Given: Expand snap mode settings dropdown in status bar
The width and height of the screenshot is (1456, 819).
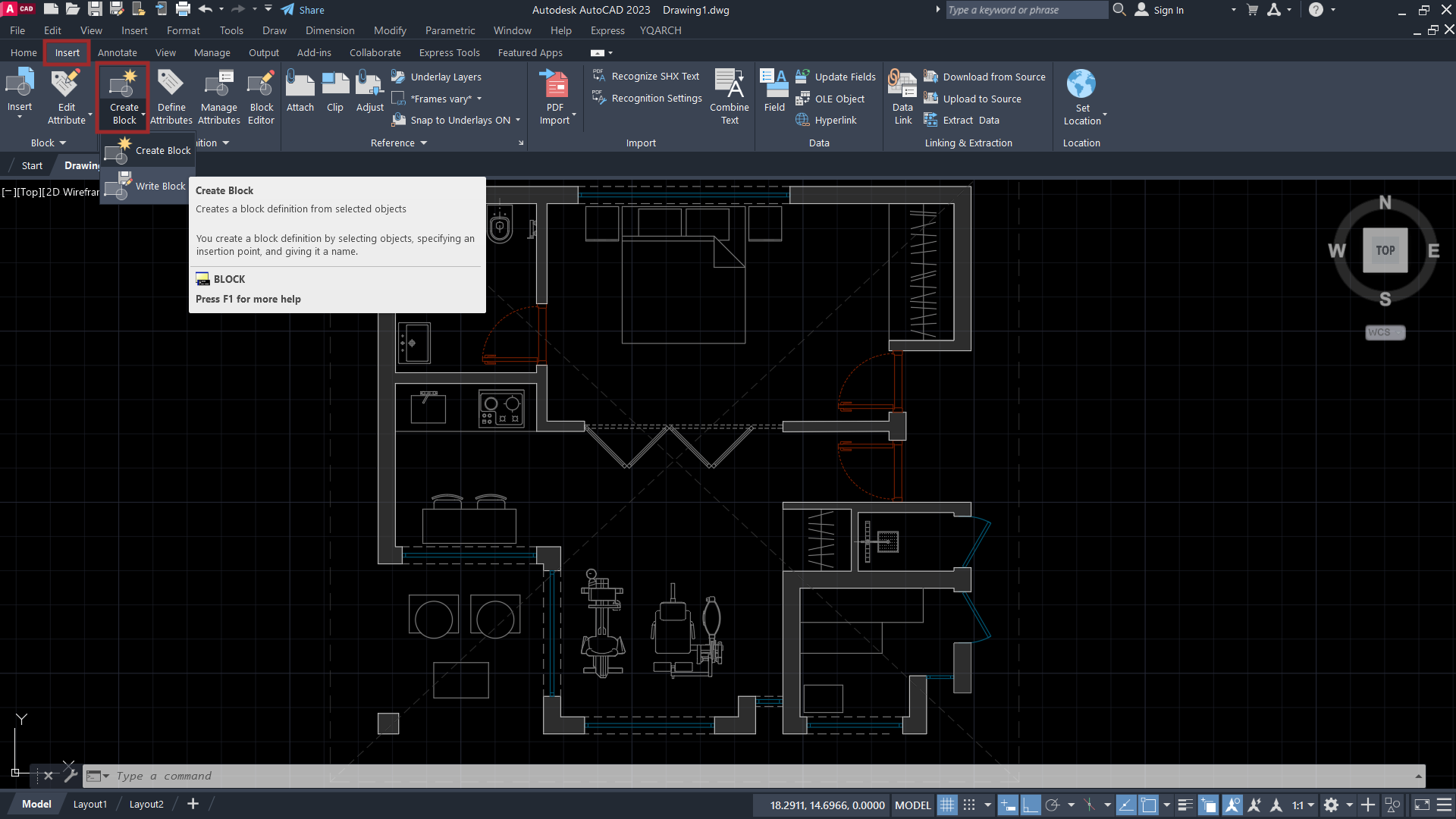Looking at the screenshot, I should 987,805.
